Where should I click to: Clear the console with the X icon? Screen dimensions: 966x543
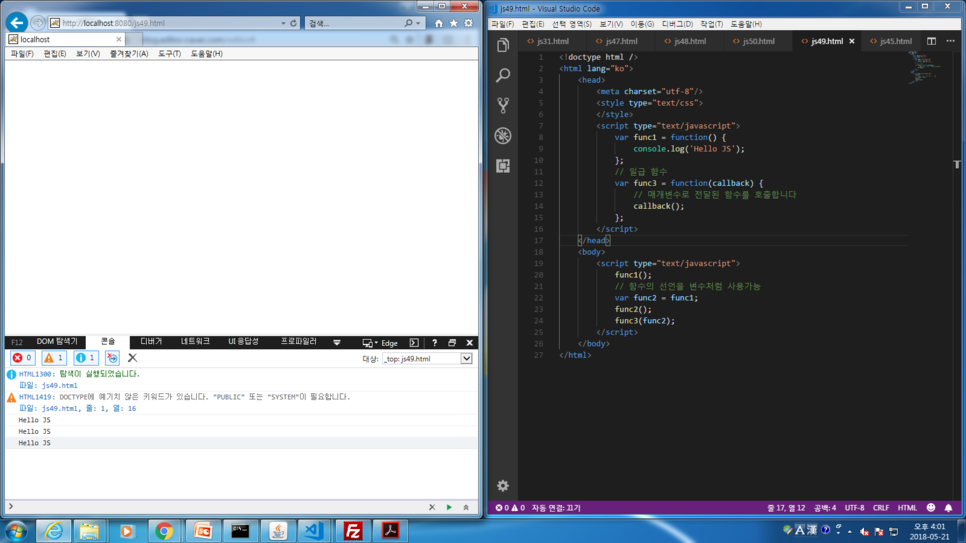(132, 357)
